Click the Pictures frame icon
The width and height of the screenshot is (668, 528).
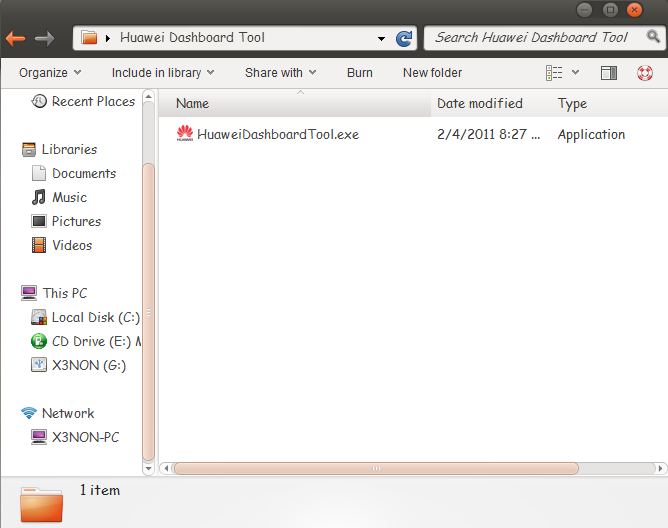click(39, 221)
